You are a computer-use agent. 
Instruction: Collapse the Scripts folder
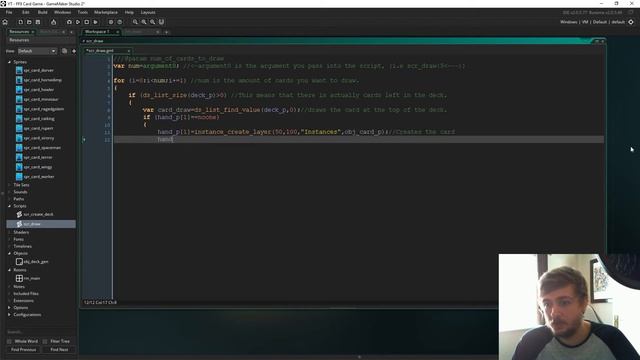pyautogui.click(x=9, y=206)
